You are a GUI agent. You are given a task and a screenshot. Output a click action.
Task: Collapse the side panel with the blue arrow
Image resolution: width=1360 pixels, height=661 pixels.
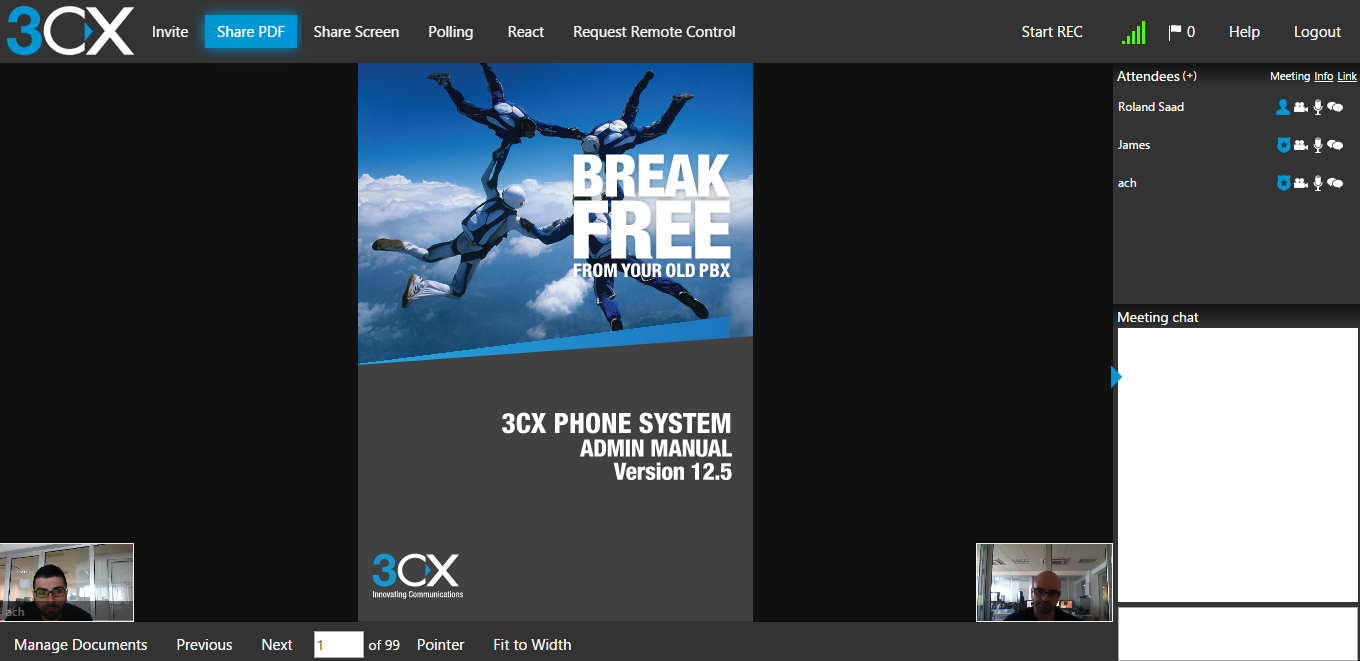[1117, 377]
